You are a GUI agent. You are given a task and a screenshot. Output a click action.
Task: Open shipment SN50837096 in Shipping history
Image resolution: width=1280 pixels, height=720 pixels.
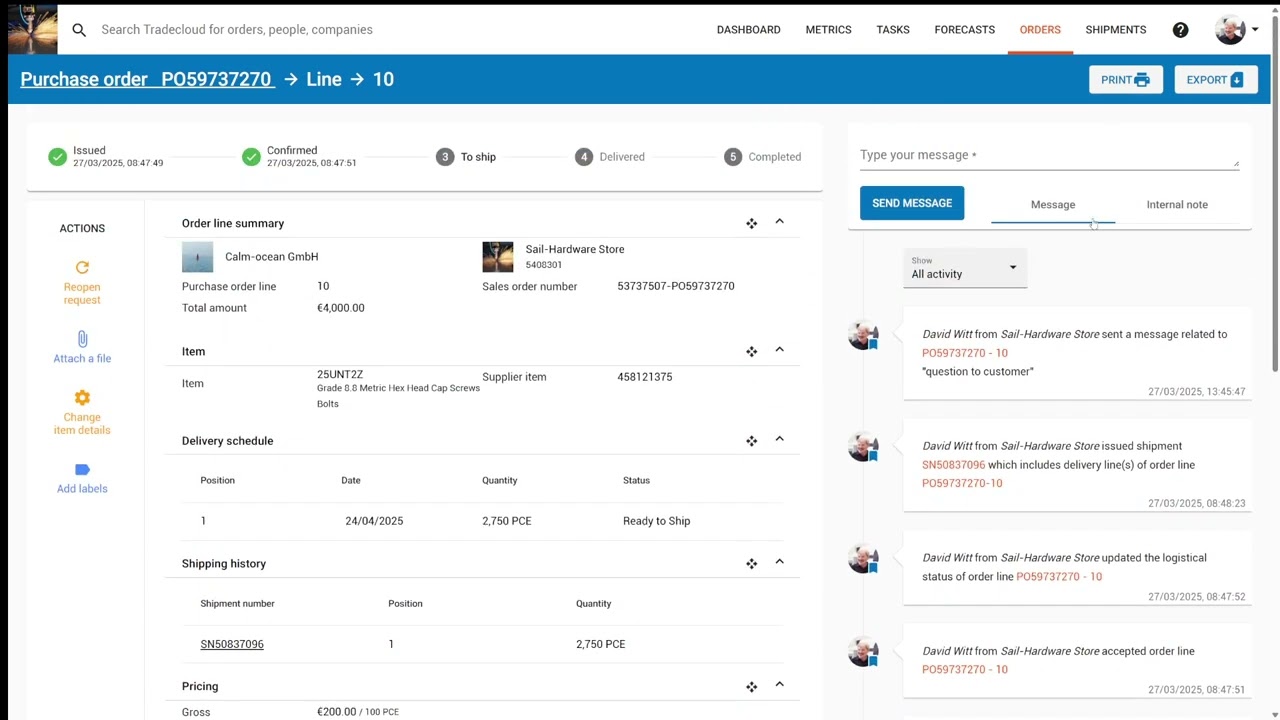coord(232,644)
